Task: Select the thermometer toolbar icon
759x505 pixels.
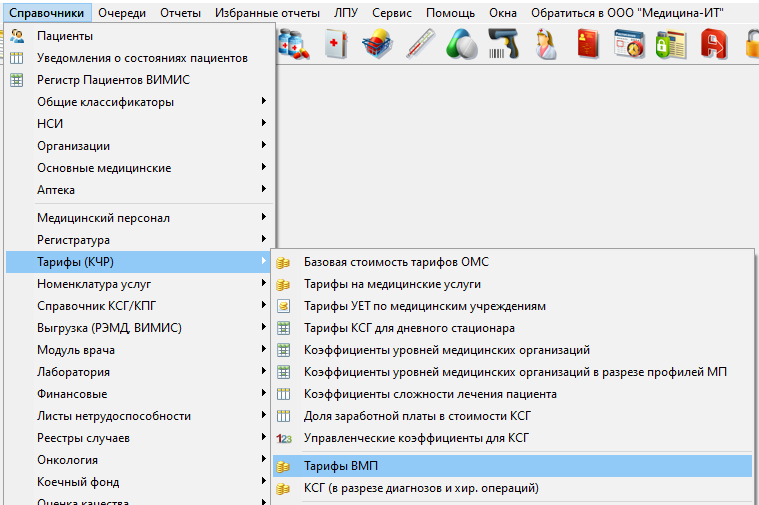Action: pyautogui.click(x=419, y=45)
